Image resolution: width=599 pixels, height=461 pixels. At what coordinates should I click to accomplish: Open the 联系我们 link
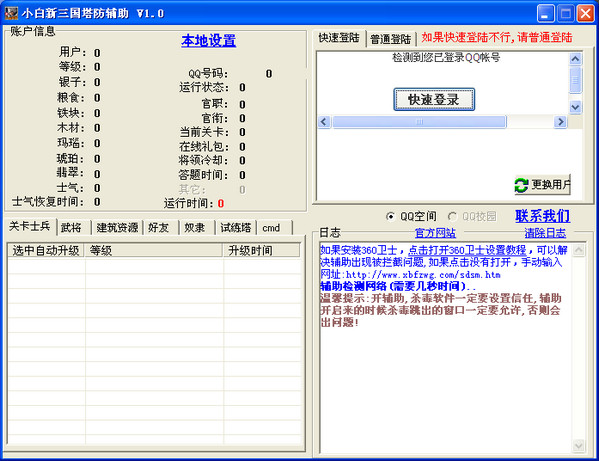point(542,216)
